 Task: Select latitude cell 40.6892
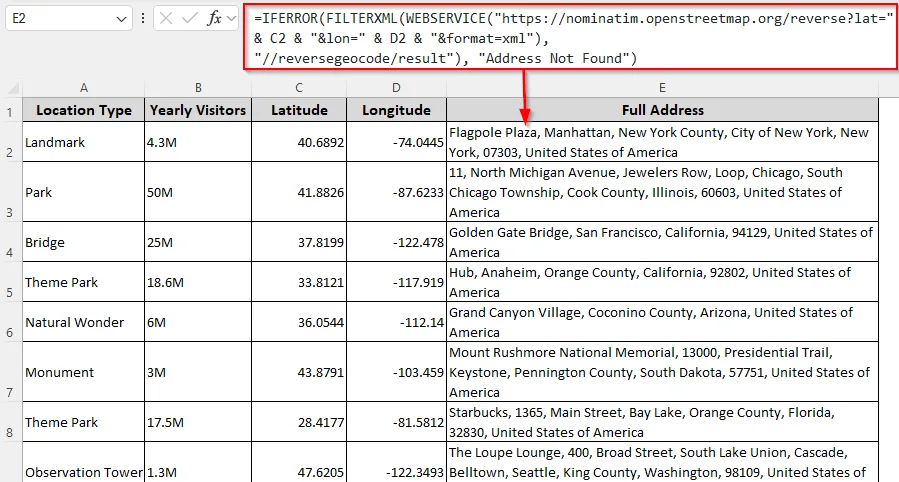pos(299,142)
